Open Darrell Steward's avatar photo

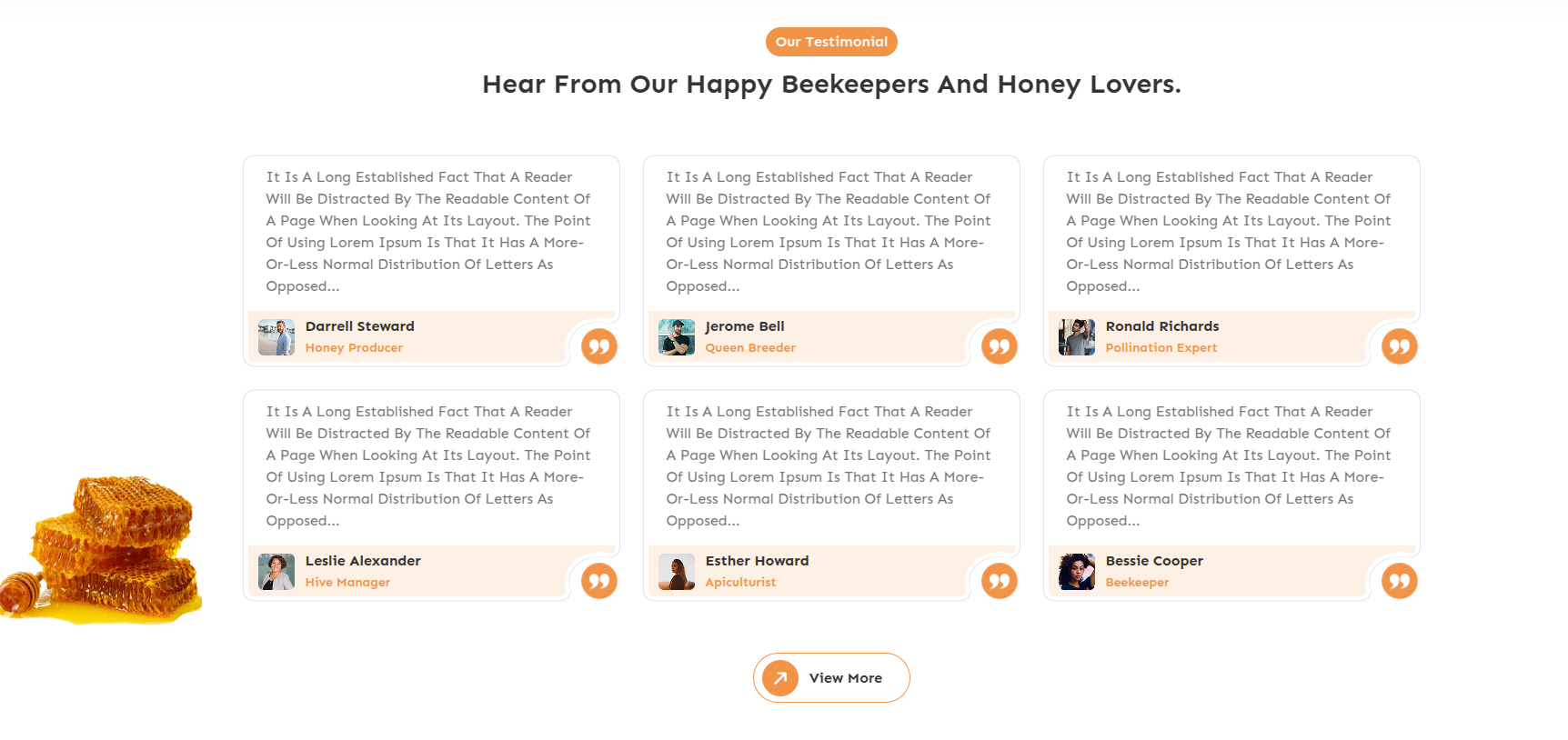coord(276,337)
